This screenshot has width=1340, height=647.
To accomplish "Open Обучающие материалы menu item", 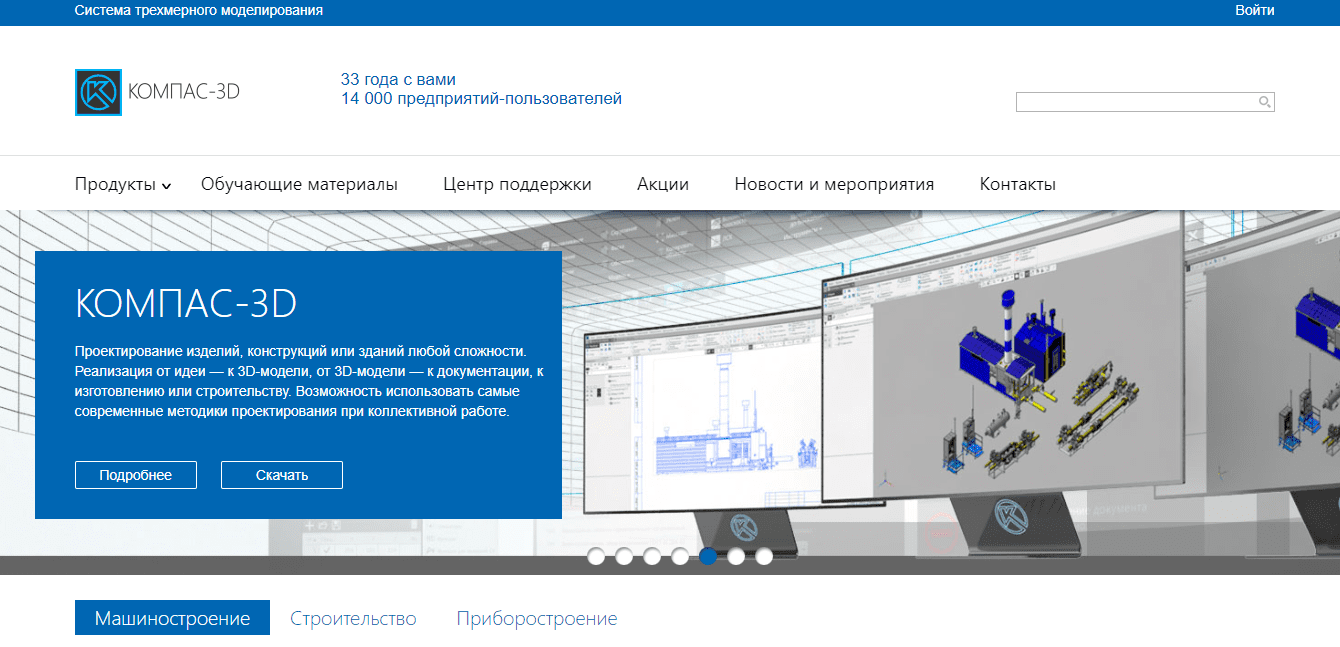I will pos(299,184).
